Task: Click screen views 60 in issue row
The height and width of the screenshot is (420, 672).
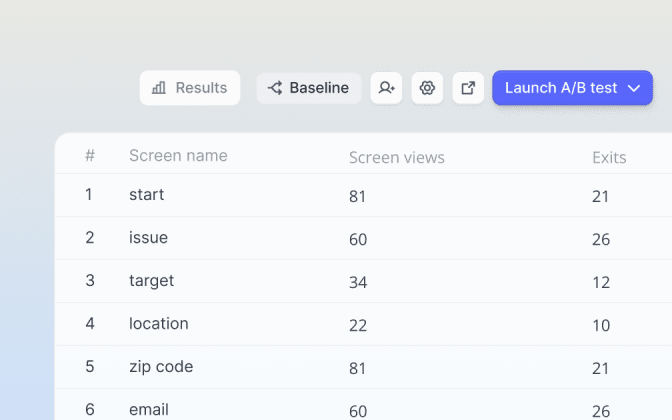Action: tap(358, 239)
